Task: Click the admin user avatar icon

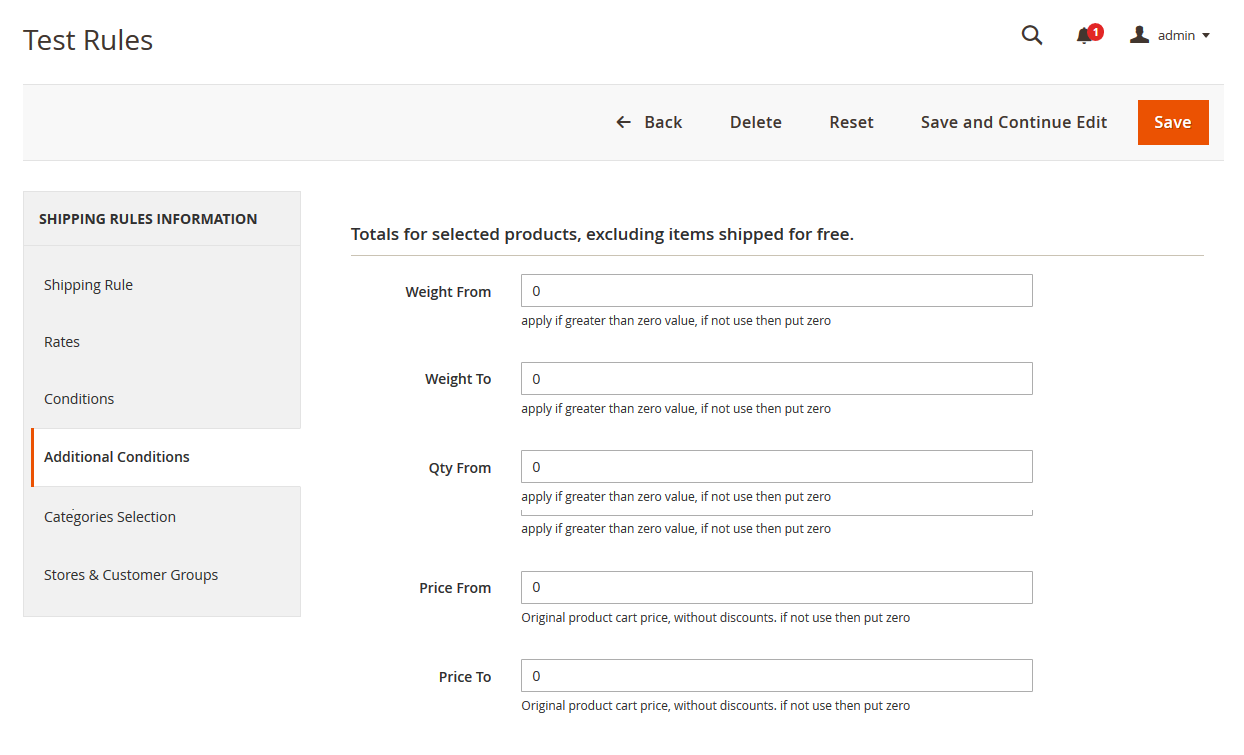Action: click(x=1139, y=35)
